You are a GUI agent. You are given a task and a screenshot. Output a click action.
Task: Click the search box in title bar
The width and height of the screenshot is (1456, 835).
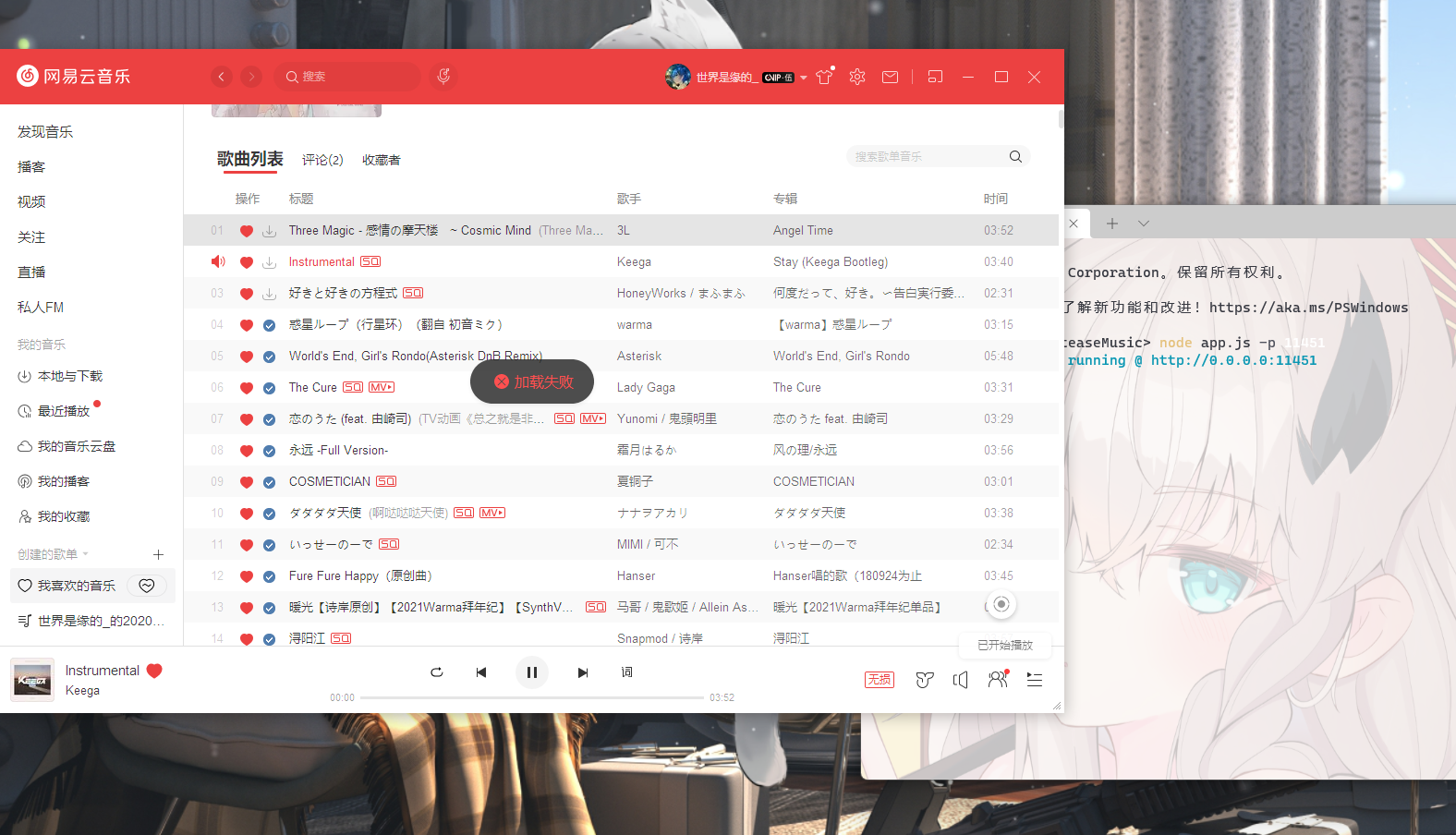[x=347, y=77]
